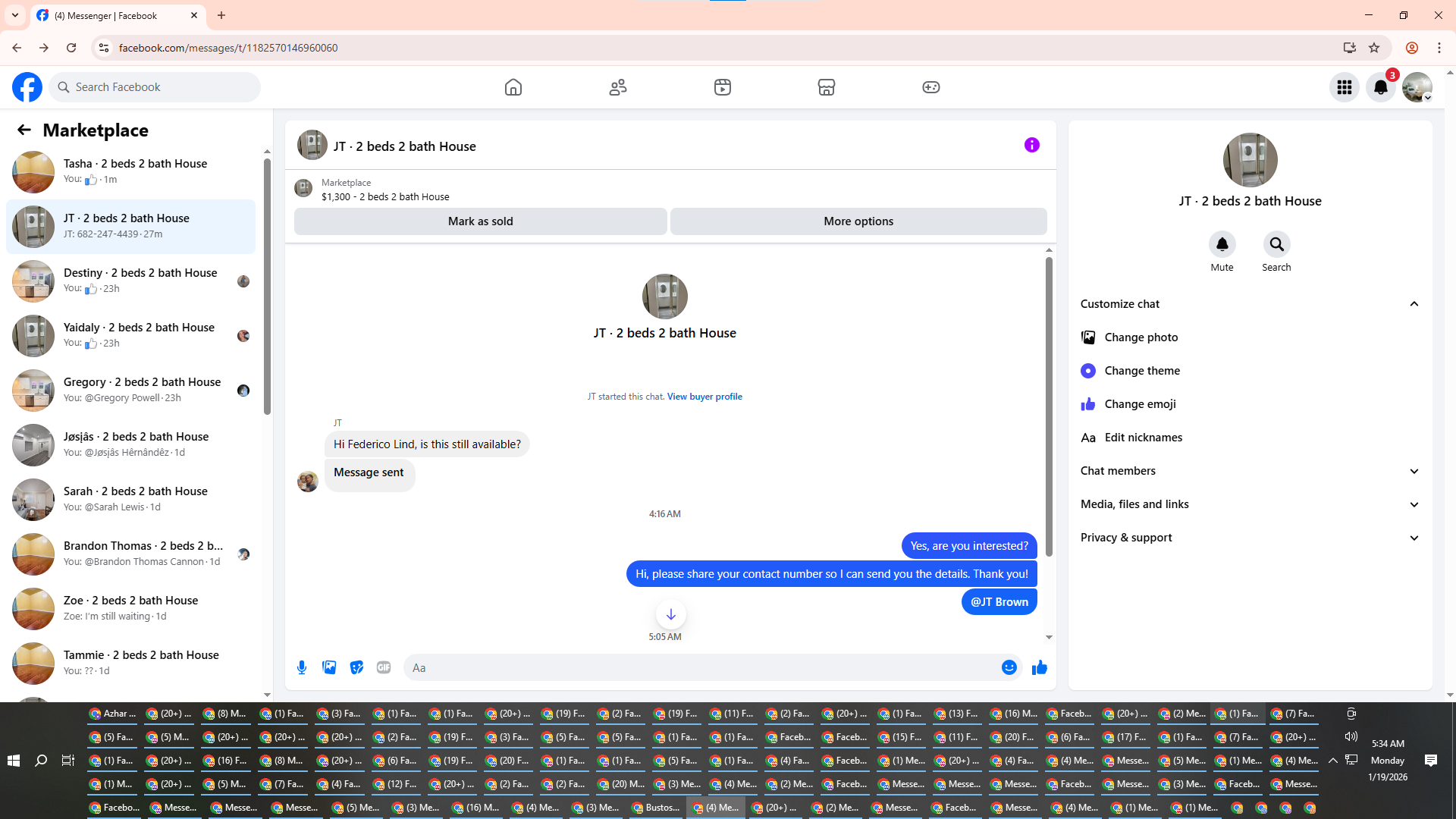Open the notifications bell
Screen dimensions: 1456x819
point(1380,87)
